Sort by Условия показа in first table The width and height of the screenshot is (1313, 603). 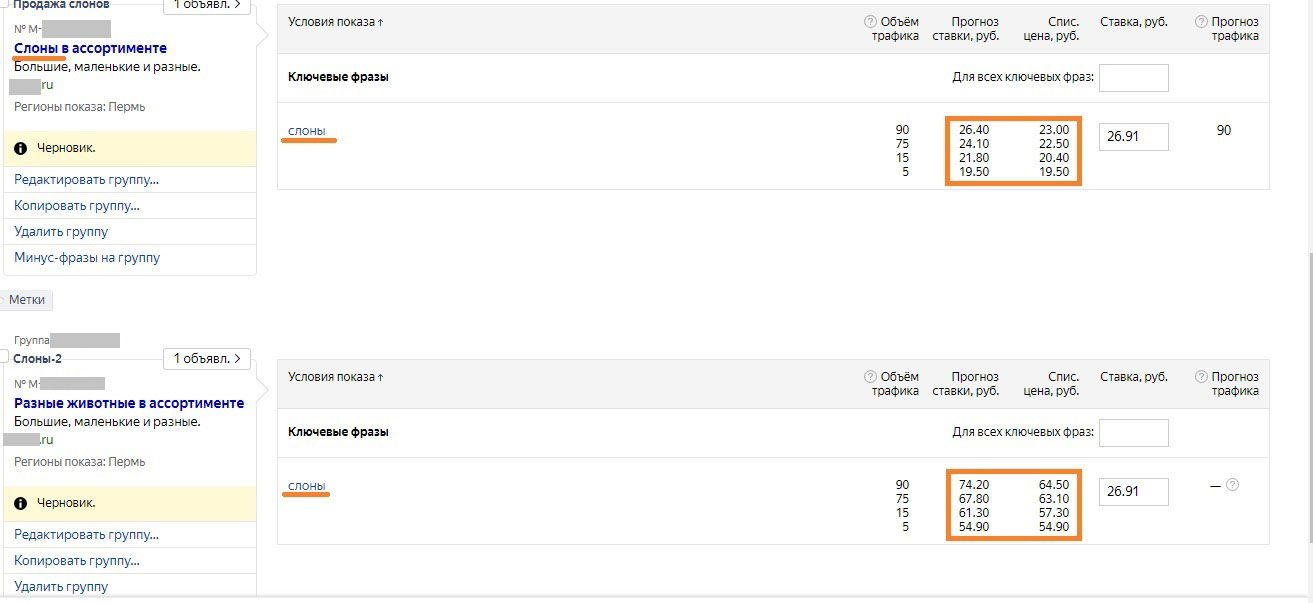click(x=336, y=22)
